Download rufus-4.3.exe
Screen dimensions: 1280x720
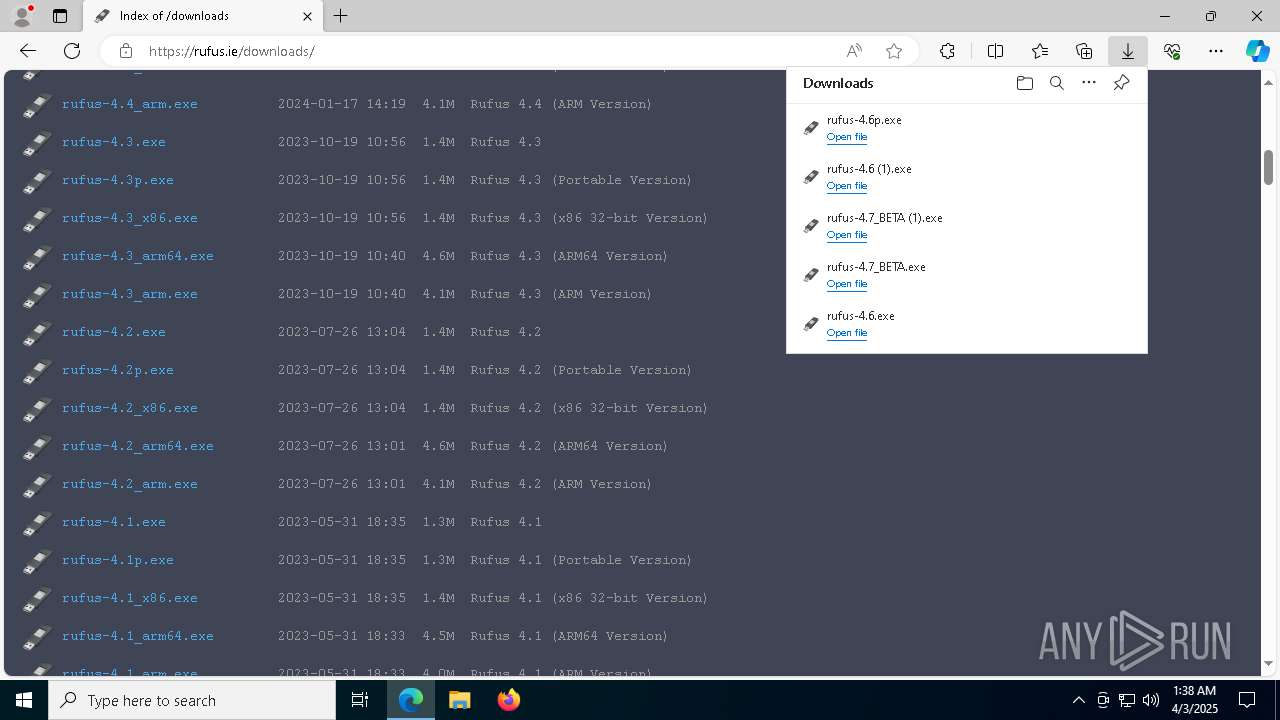click(x=114, y=142)
